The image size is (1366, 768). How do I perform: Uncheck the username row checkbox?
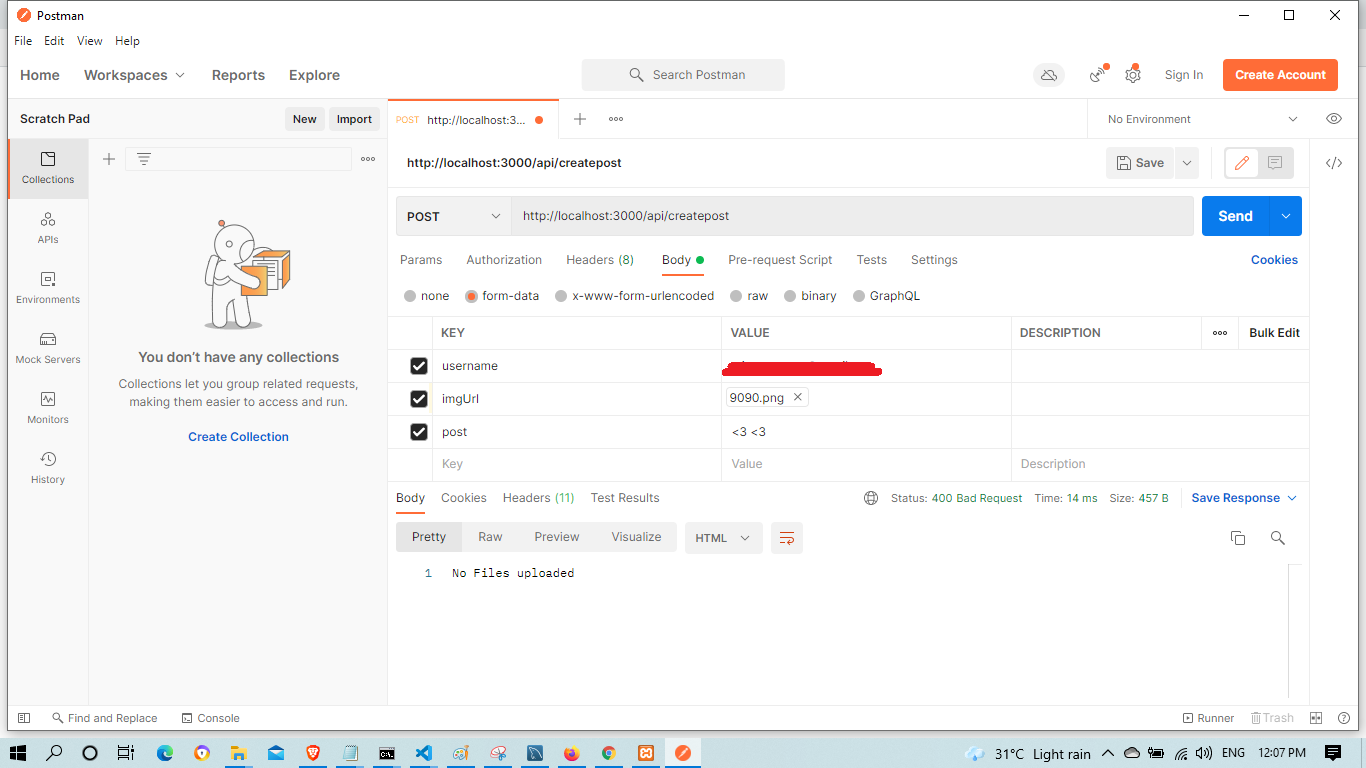point(419,366)
